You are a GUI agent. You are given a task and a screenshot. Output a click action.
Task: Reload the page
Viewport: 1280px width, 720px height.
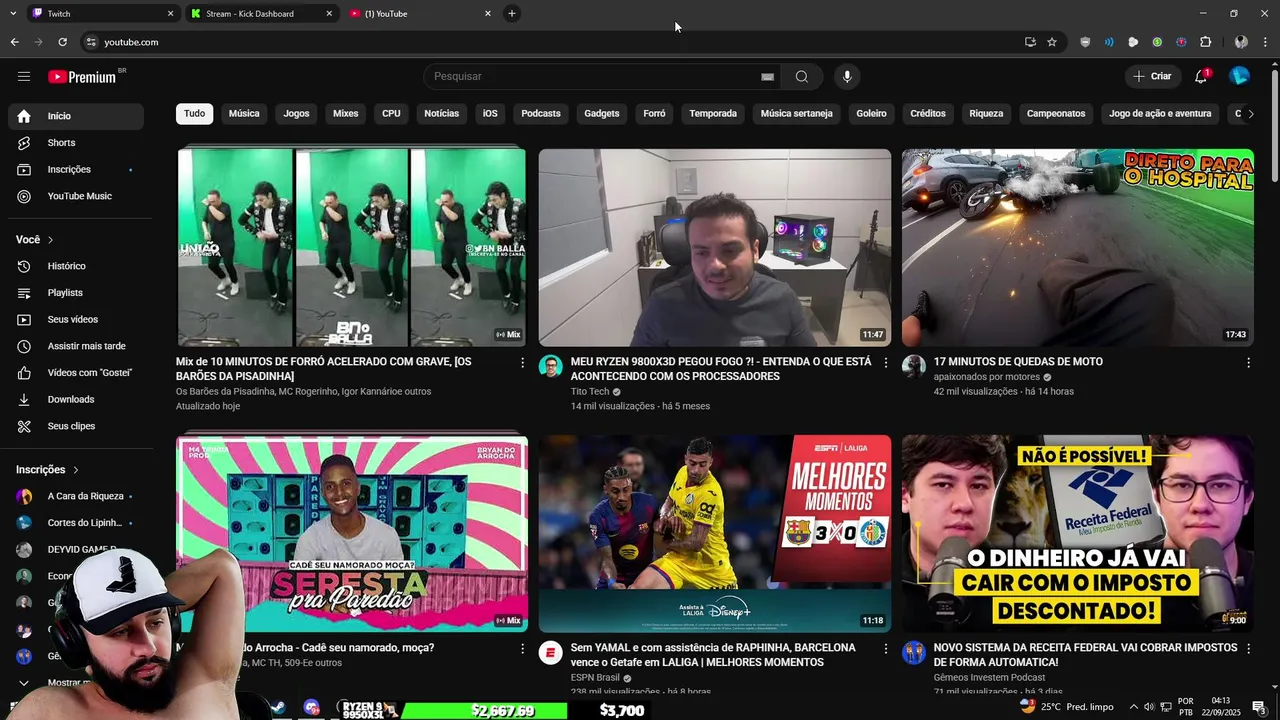[x=62, y=42]
